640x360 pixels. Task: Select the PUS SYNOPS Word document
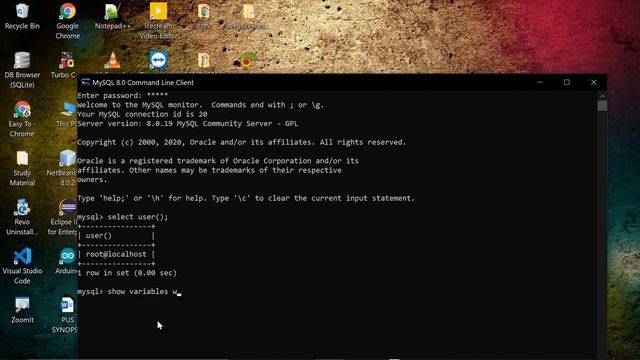pyautogui.click(x=65, y=315)
